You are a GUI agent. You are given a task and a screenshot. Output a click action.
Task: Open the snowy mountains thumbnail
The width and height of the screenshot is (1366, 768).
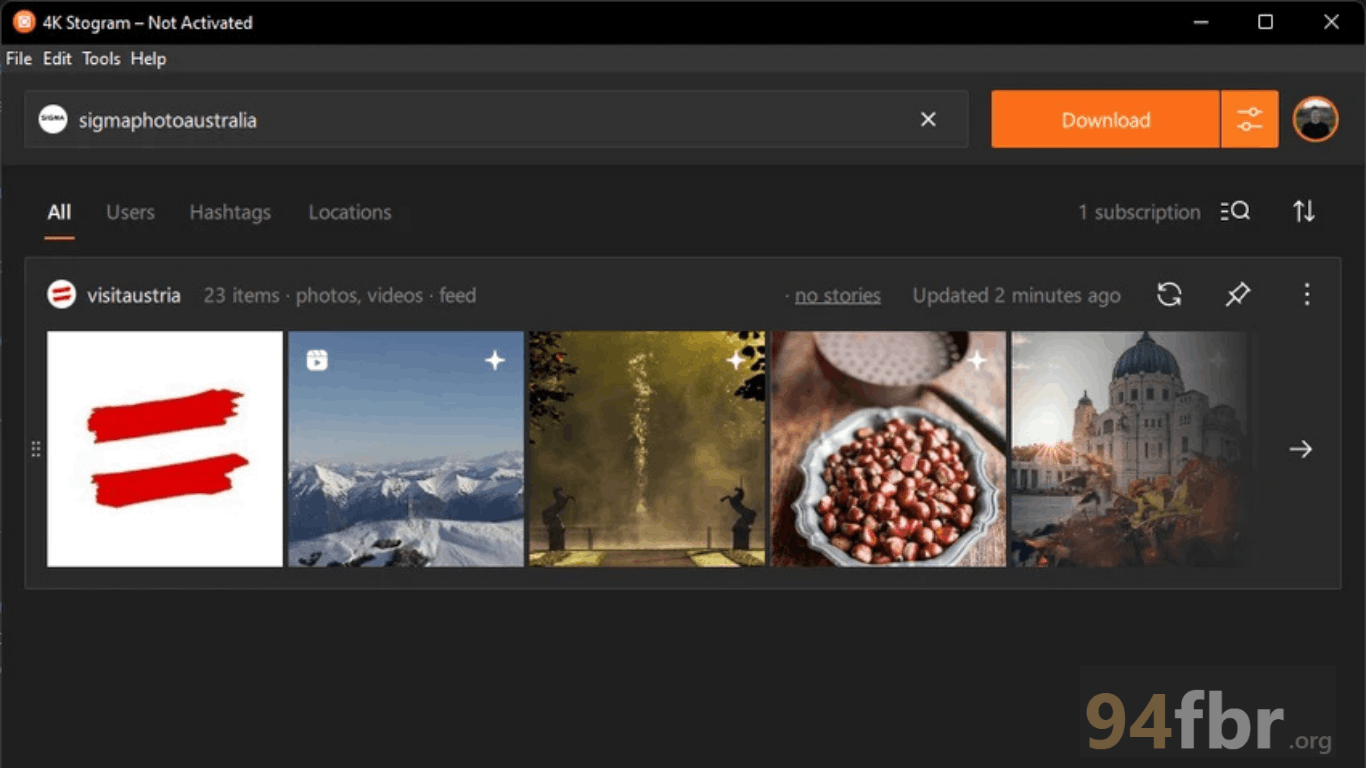point(406,449)
